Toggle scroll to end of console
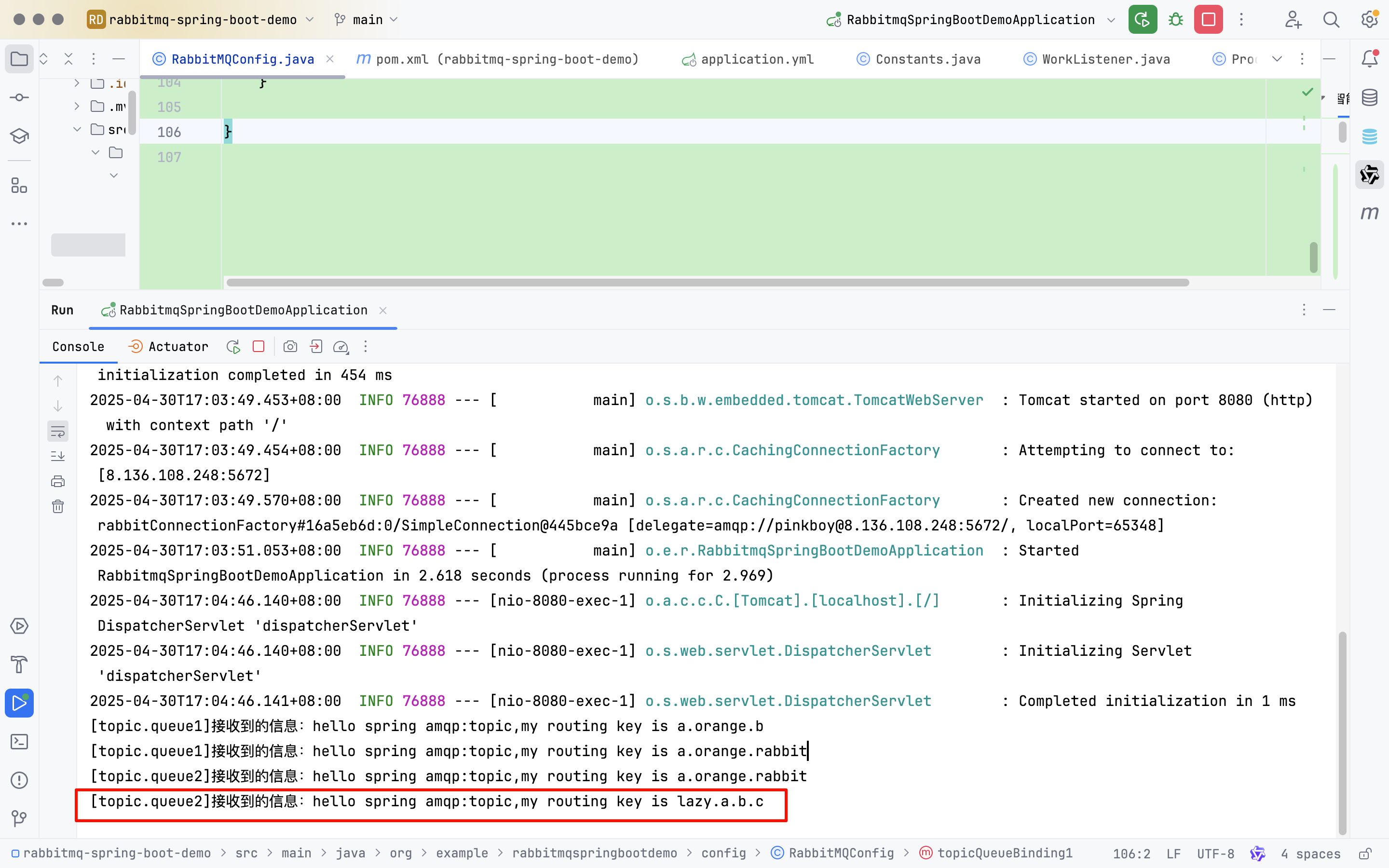The width and height of the screenshot is (1389, 868). 58,456
